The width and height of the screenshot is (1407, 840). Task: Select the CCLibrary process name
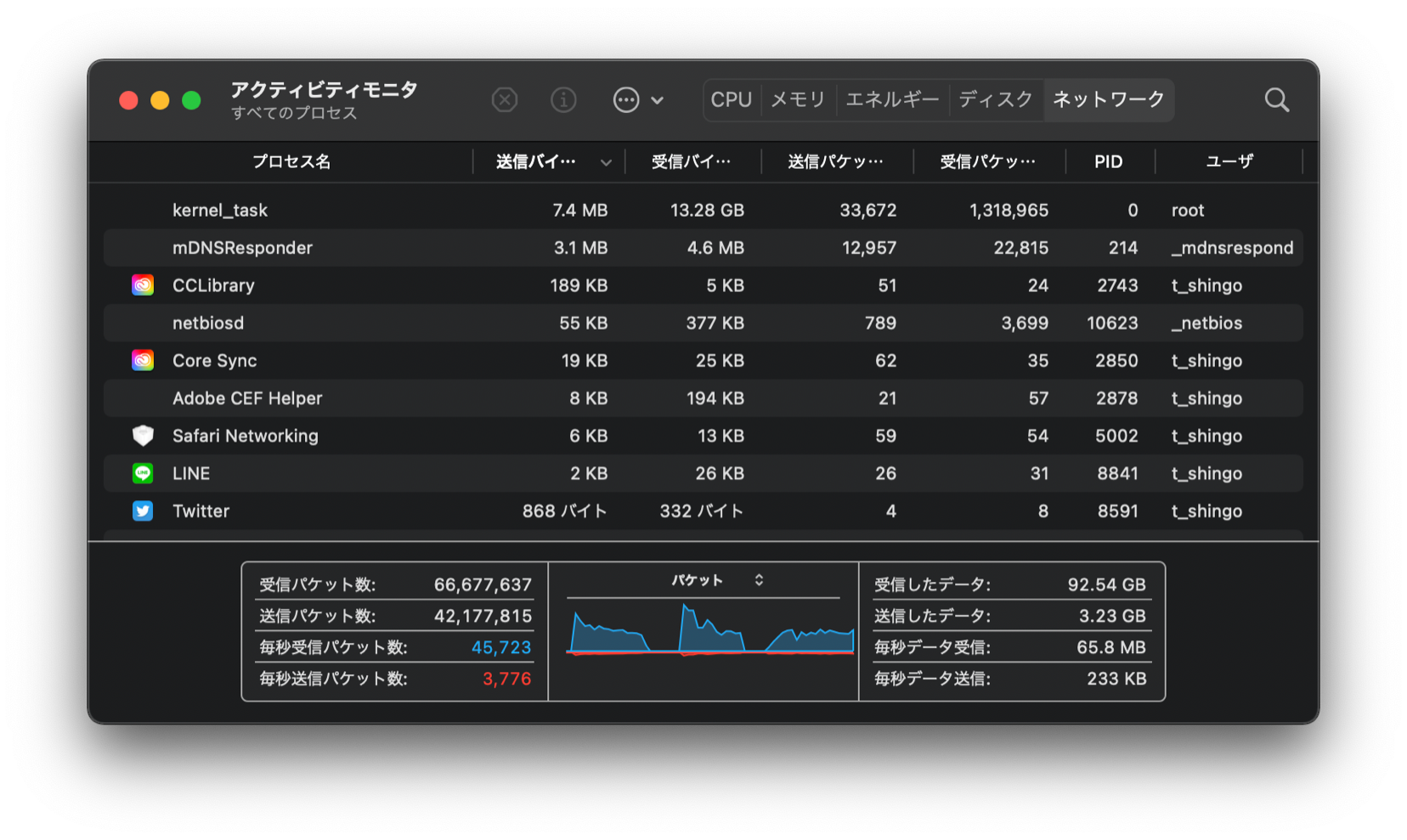pyautogui.click(x=213, y=285)
